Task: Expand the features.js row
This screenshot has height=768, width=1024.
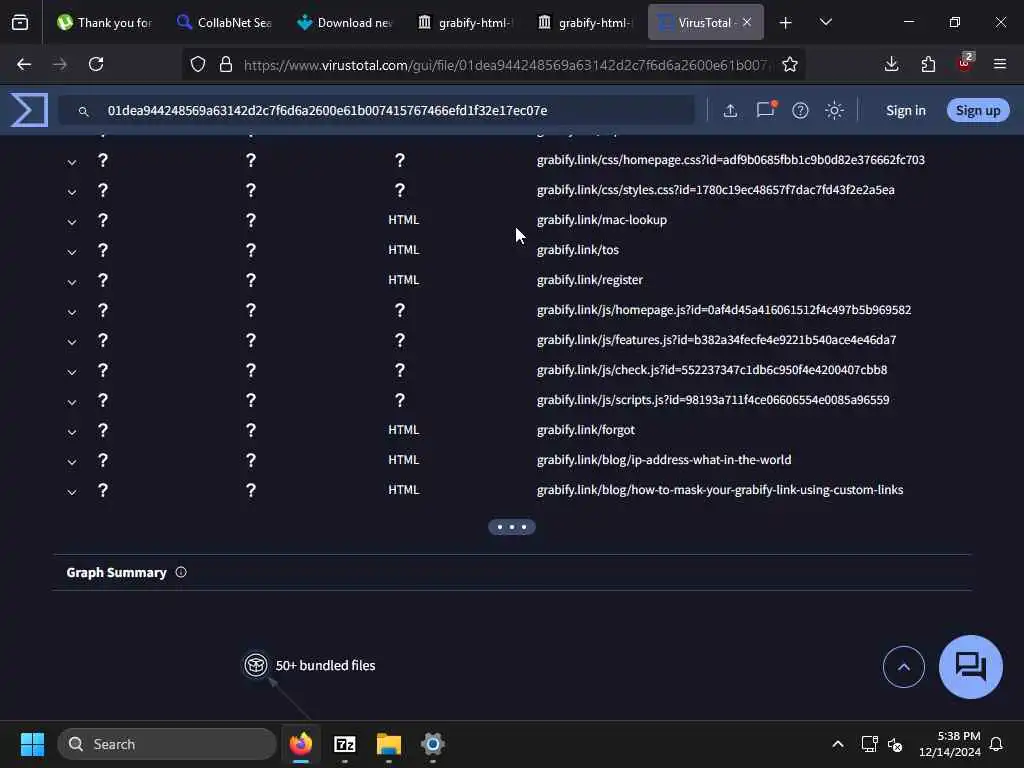Action: tap(72, 342)
